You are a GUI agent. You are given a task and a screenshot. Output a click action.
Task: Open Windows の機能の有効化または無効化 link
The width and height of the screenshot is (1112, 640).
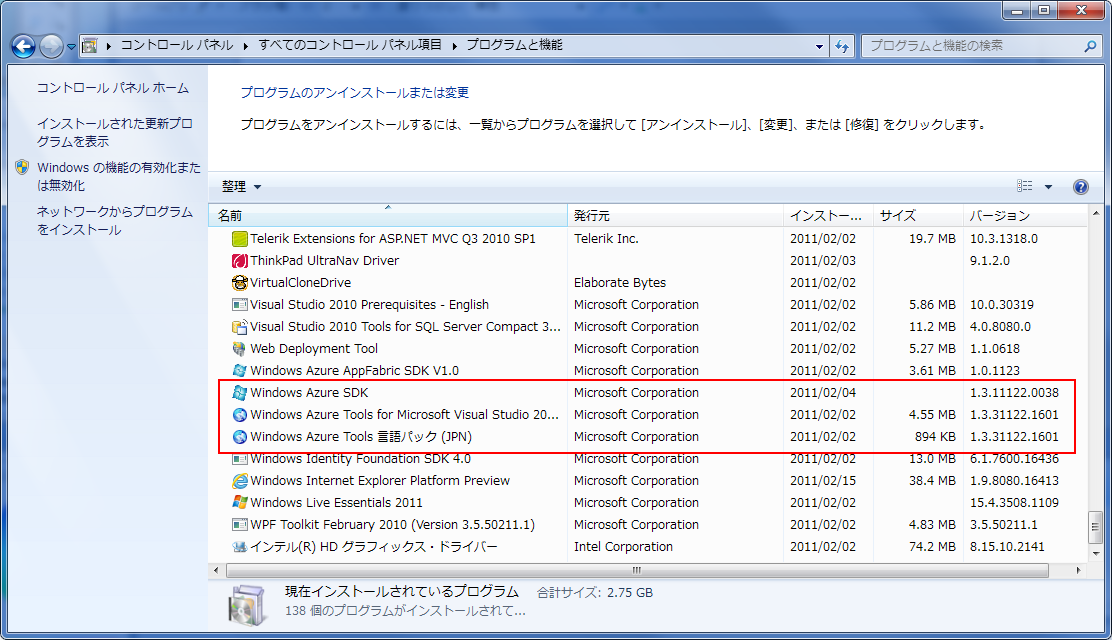click(x=118, y=176)
